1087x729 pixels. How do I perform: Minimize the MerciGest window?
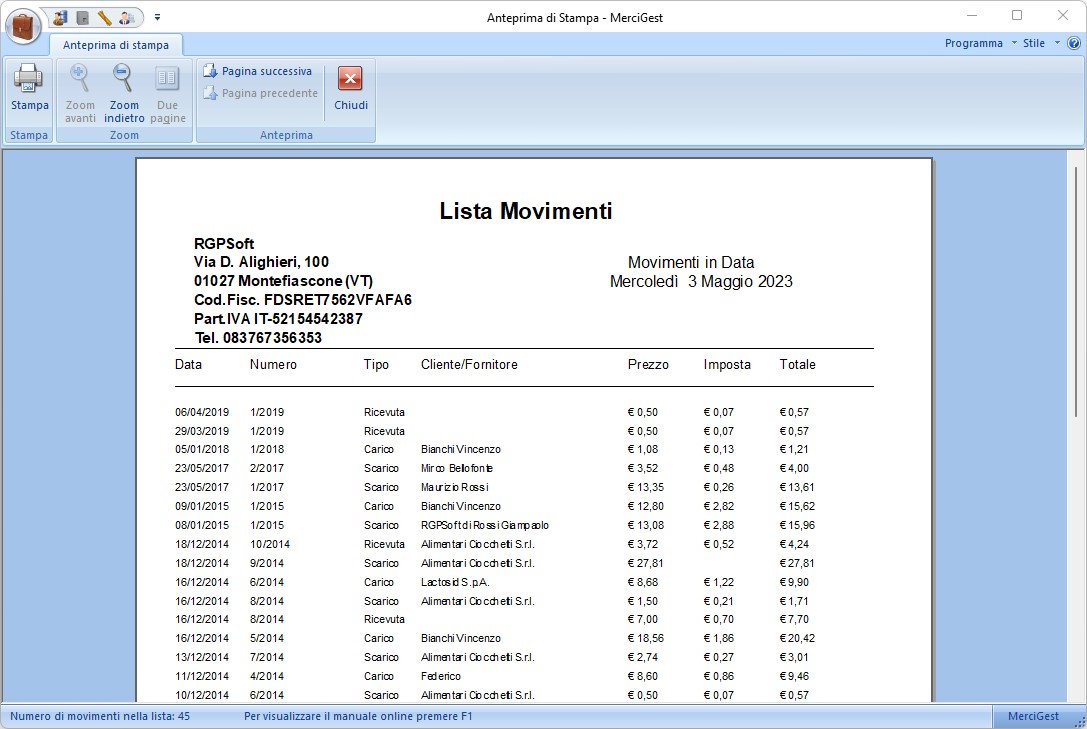pyautogui.click(x=972, y=15)
